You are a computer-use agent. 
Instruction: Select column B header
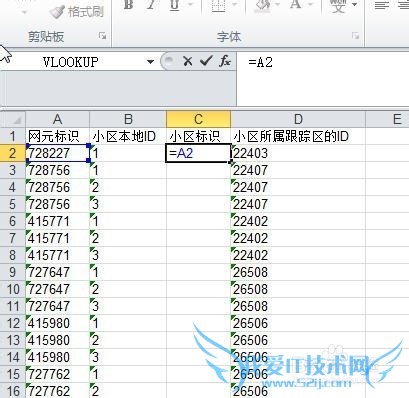tap(128, 119)
